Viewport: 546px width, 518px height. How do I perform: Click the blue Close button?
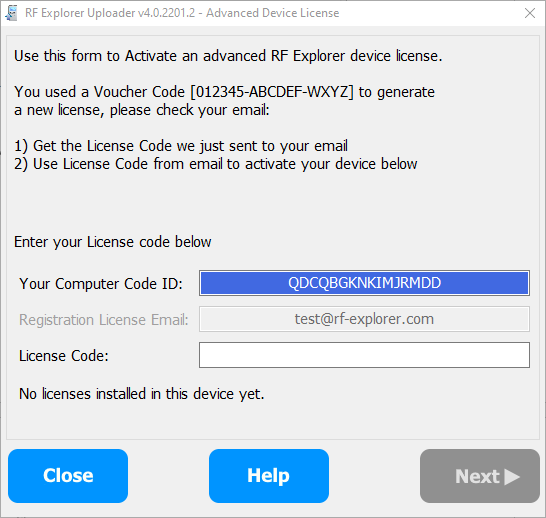68,476
